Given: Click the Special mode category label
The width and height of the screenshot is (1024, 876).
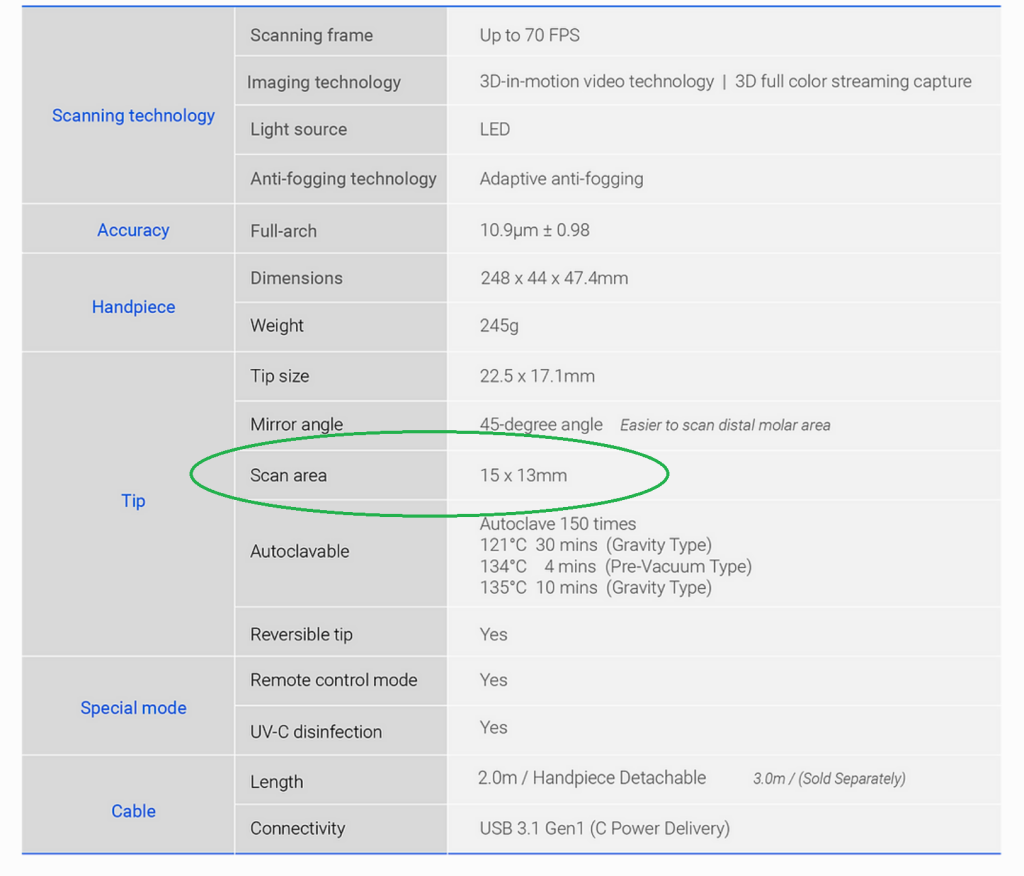Looking at the screenshot, I should tap(133, 708).
